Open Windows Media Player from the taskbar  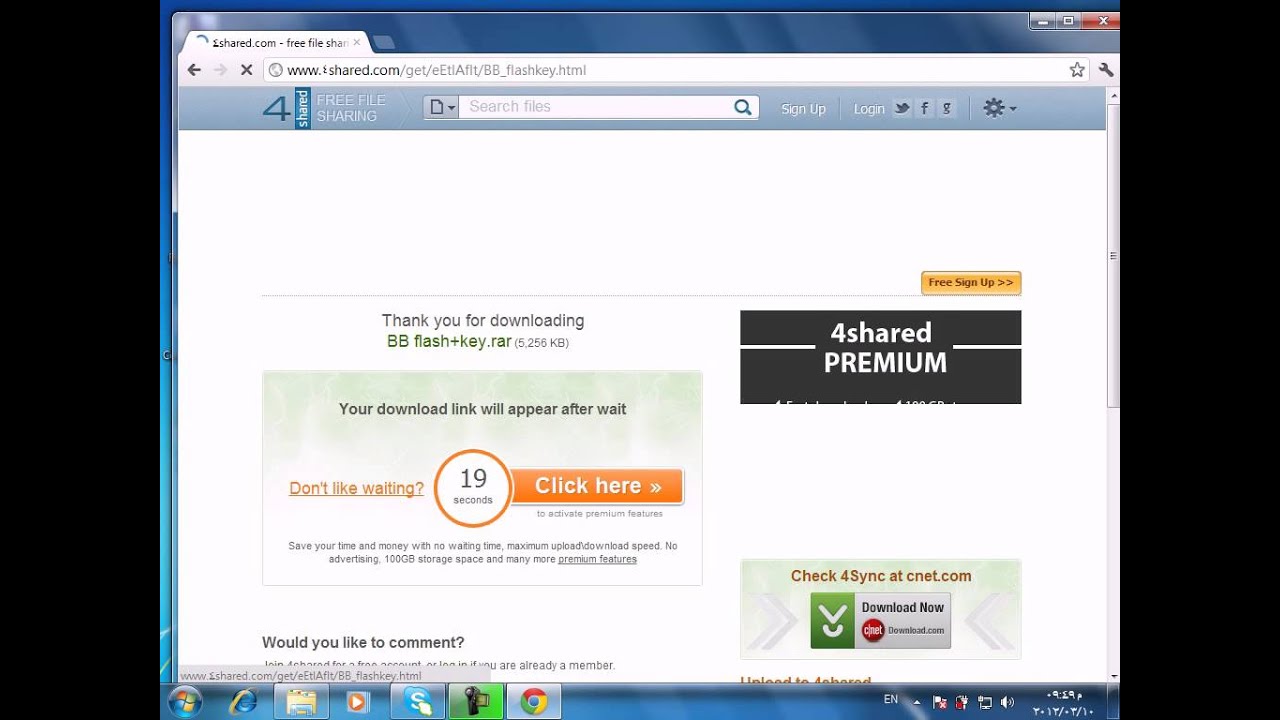(357, 702)
